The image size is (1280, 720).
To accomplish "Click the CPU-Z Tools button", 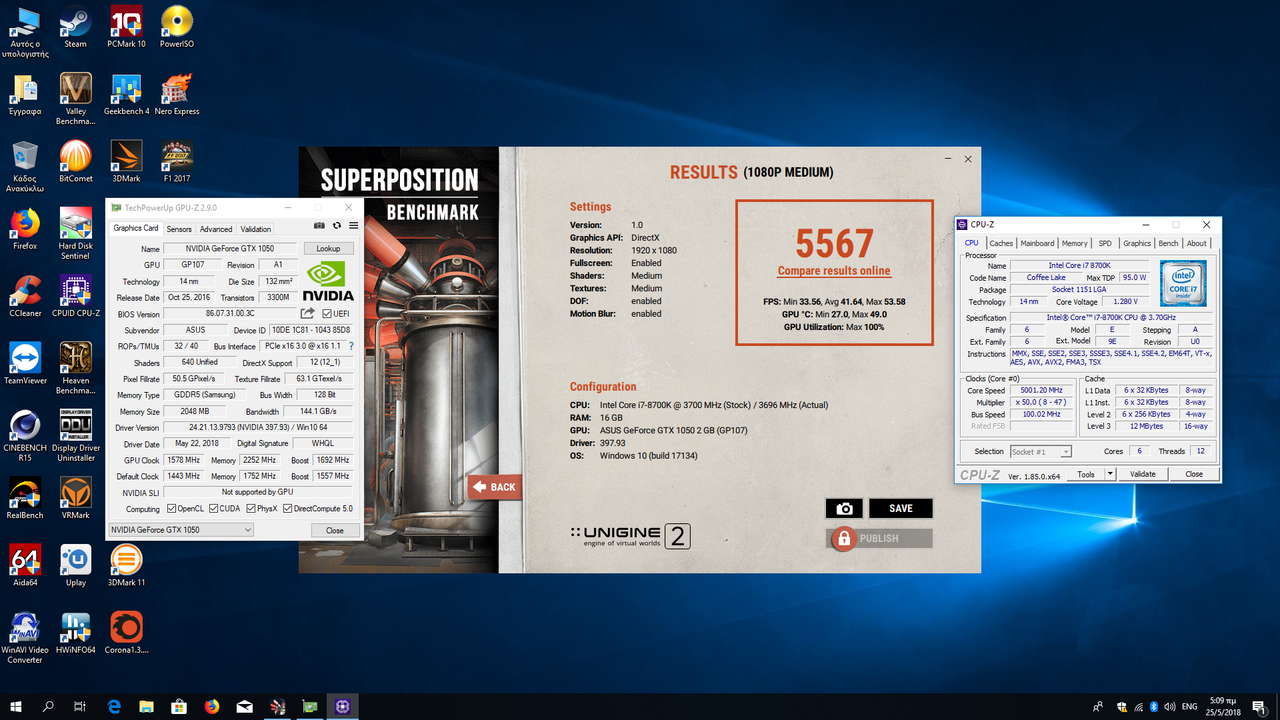I will click(x=1086, y=475).
